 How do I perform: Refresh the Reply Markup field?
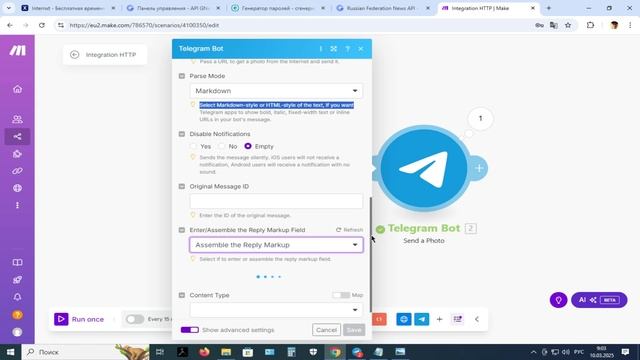point(349,230)
